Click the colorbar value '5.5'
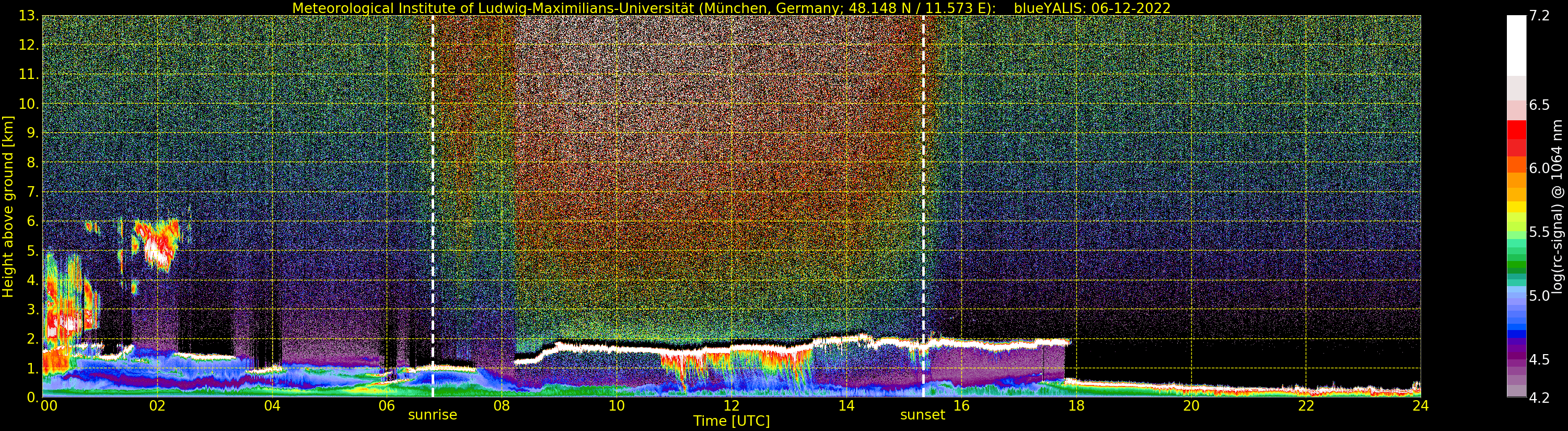Viewport: 1568px width, 431px height. (x=1539, y=232)
